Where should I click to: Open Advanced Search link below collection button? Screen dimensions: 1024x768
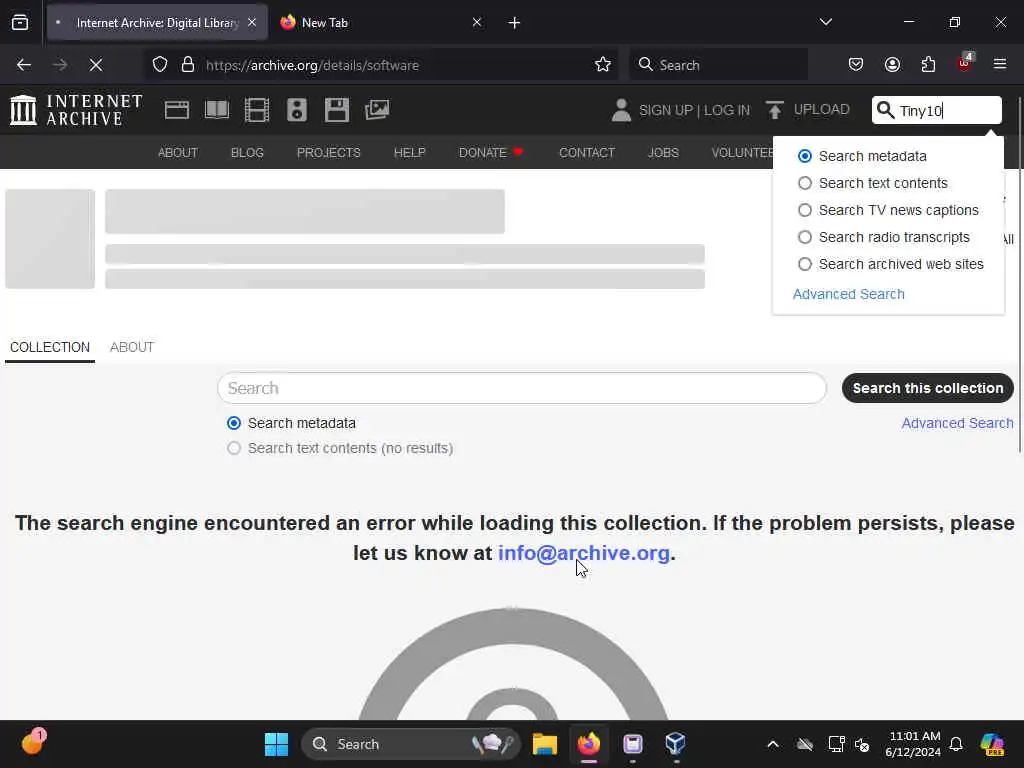point(957,423)
